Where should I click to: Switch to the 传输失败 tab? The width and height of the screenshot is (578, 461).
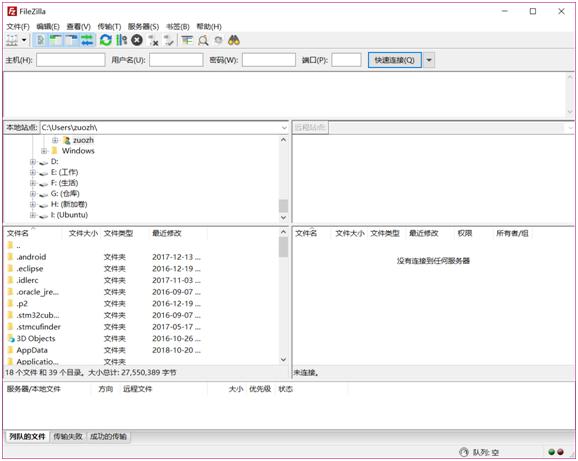tap(68, 437)
